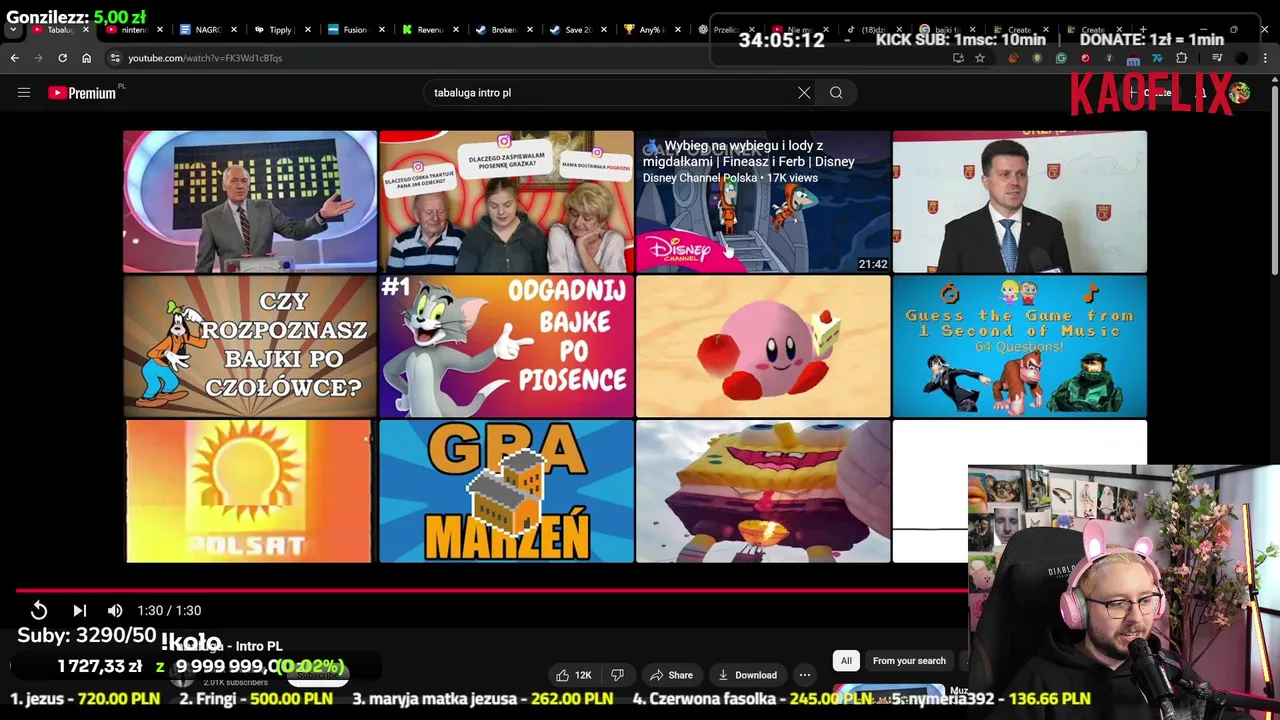Run search with the magnifier button
The height and width of the screenshot is (720, 1280).
836,93
